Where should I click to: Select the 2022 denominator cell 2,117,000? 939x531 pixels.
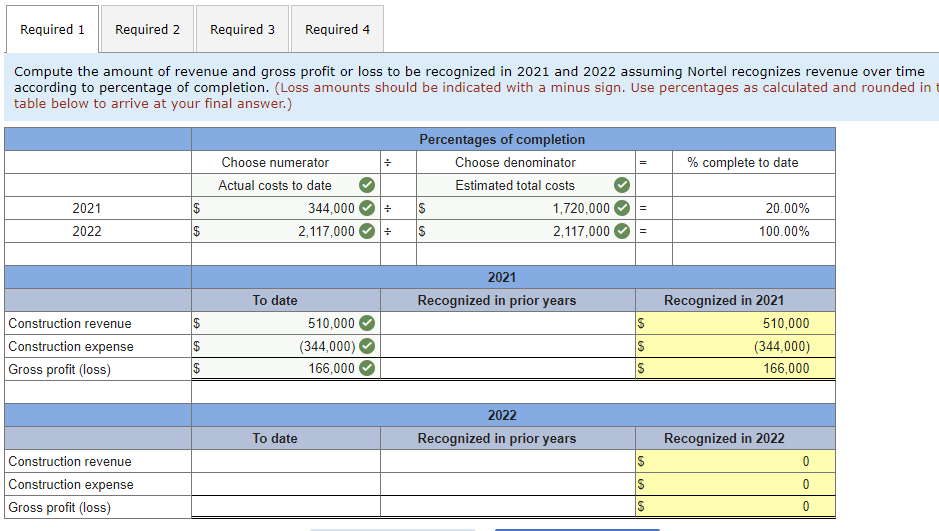tap(526, 230)
